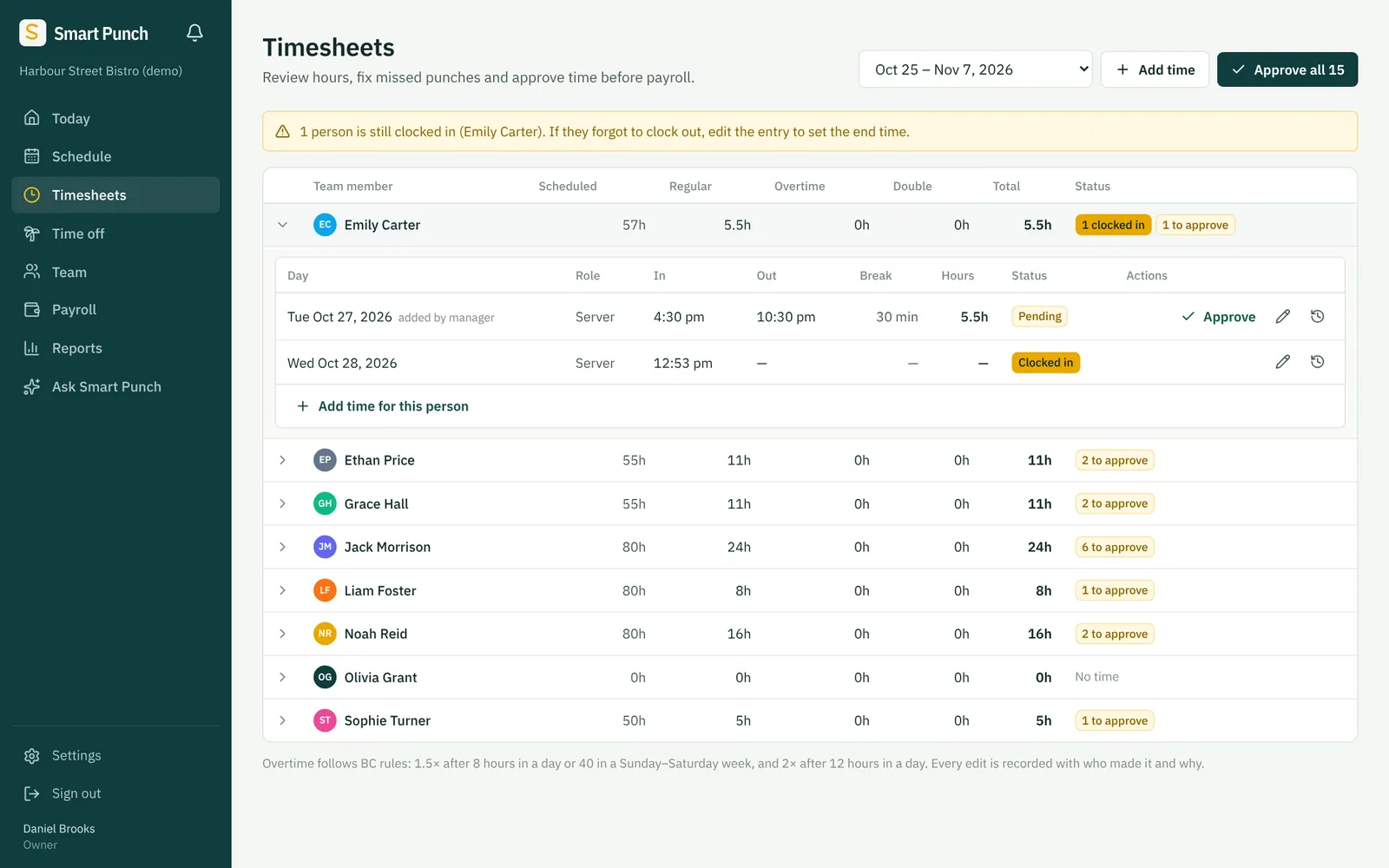Click the Approve all 15 button

click(x=1287, y=69)
